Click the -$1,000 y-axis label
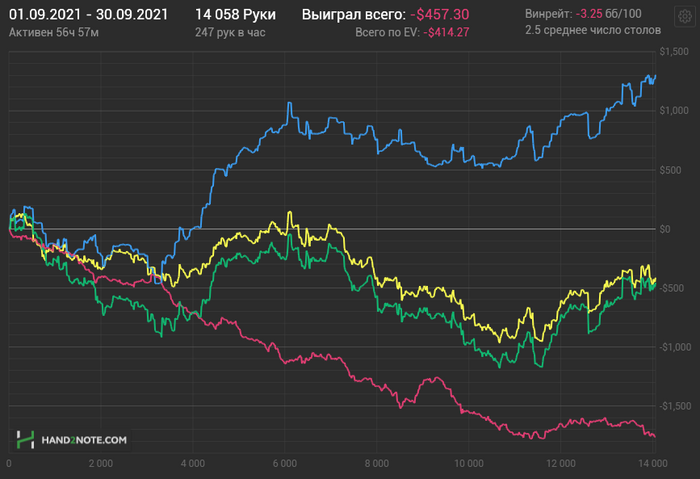700x479 pixels. 674,347
